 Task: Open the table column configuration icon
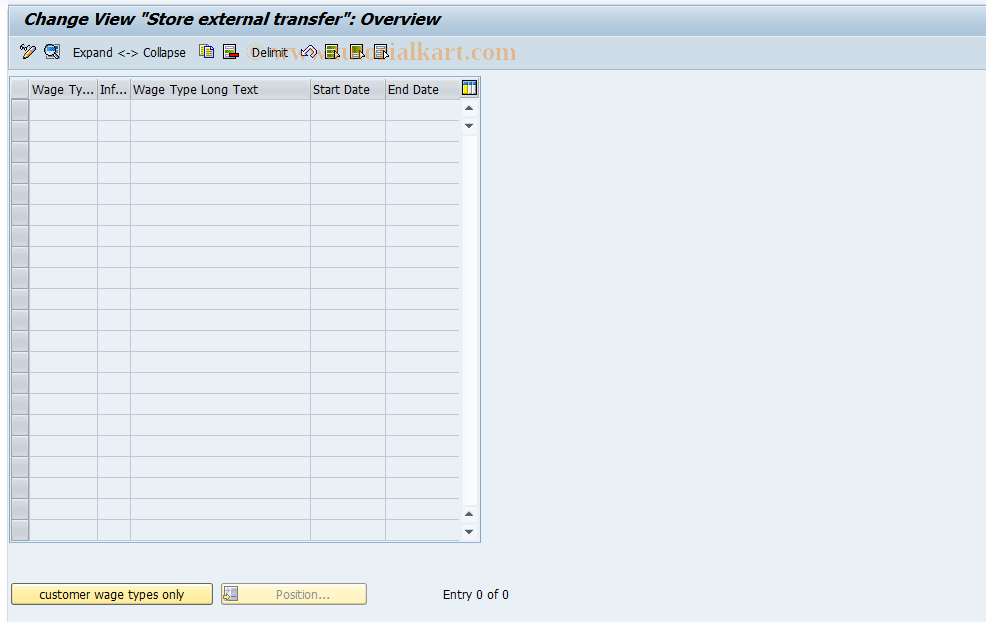click(469, 88)
